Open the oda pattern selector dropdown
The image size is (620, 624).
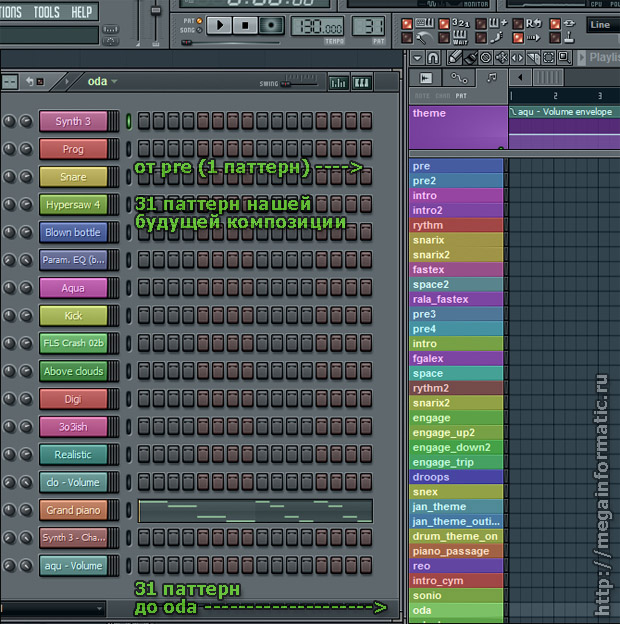102,81
